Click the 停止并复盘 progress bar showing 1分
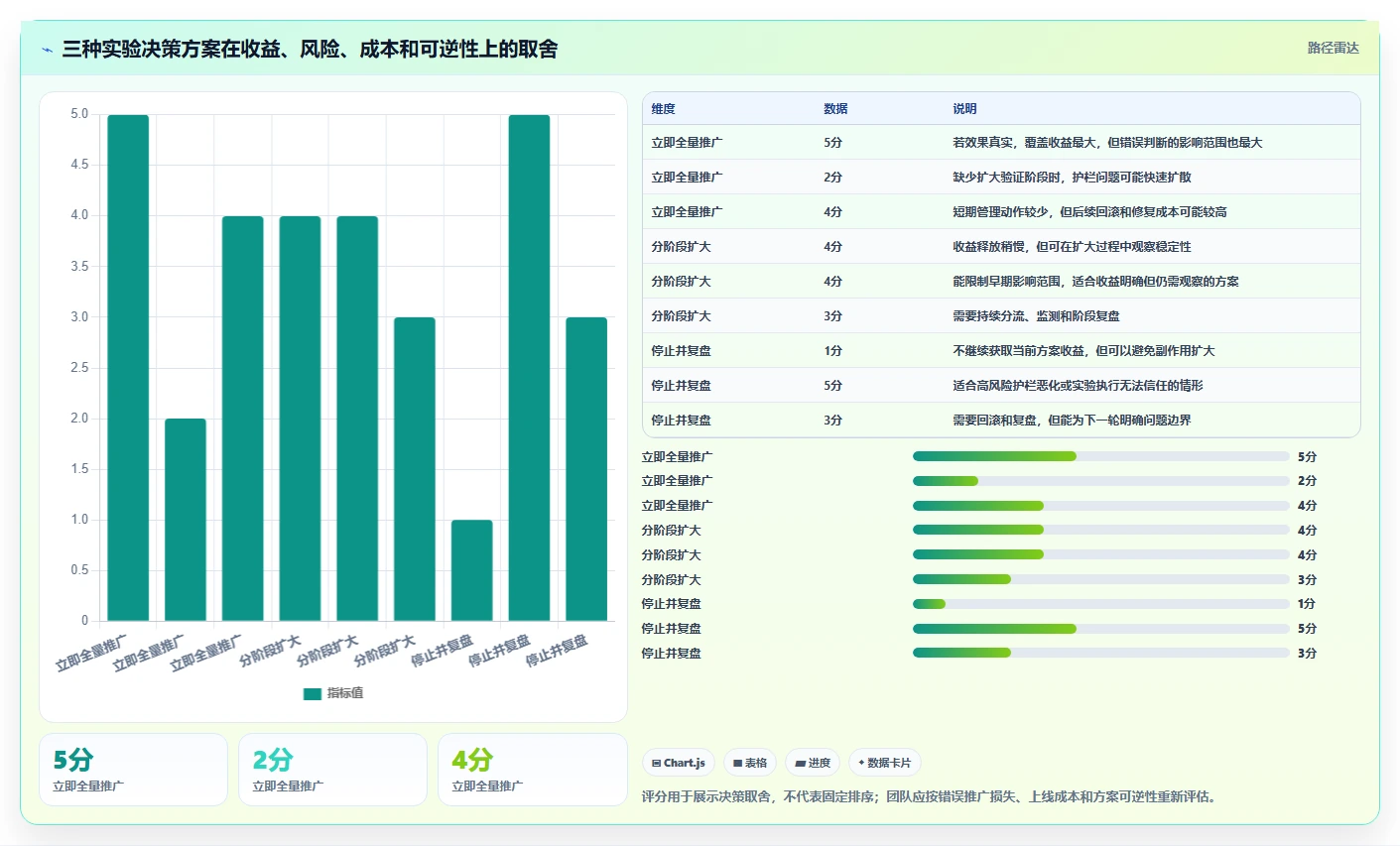Screen dimensions: 1400x846 (1100, 604)
